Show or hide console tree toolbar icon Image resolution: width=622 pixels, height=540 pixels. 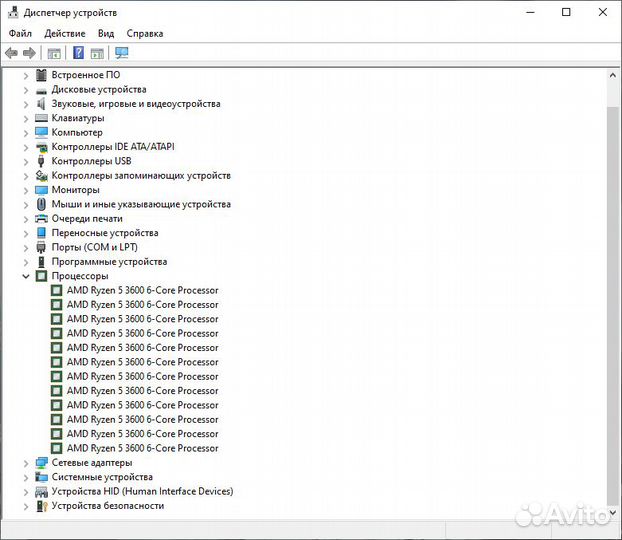54,53
